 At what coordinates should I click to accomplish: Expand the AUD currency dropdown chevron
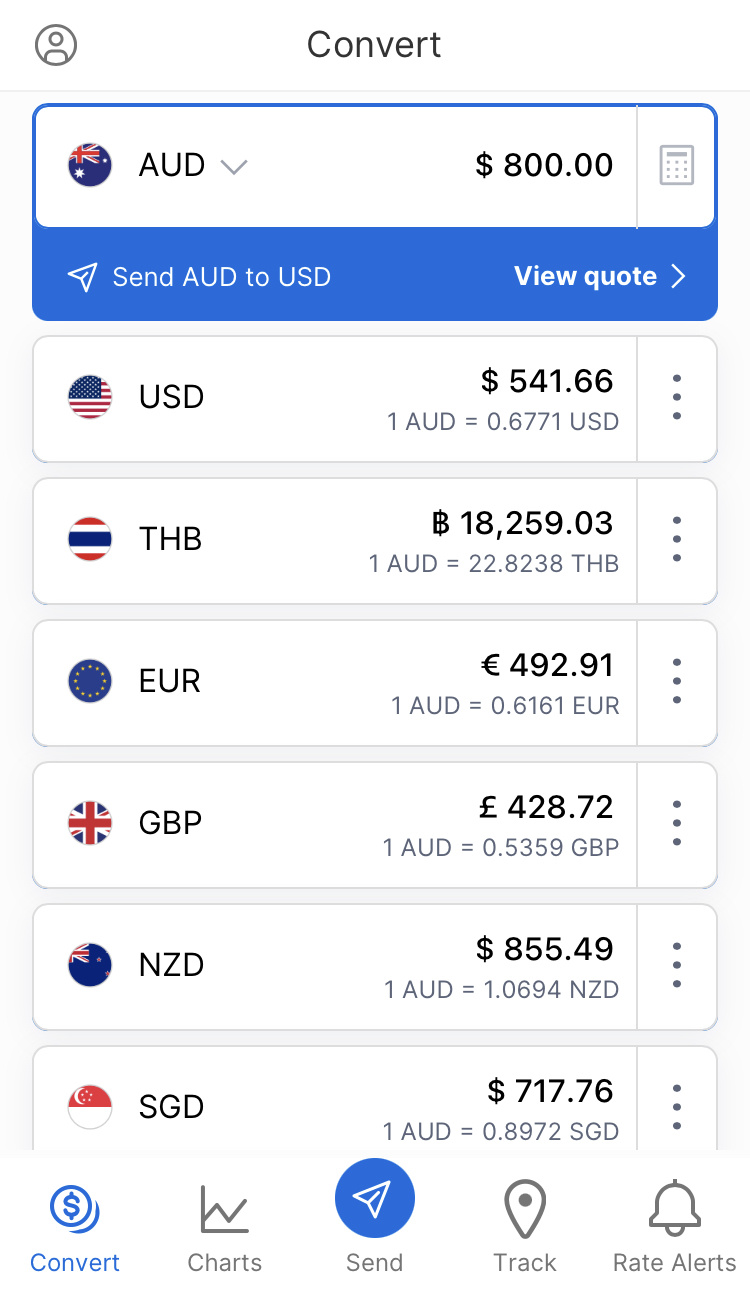tap(234, 166)
